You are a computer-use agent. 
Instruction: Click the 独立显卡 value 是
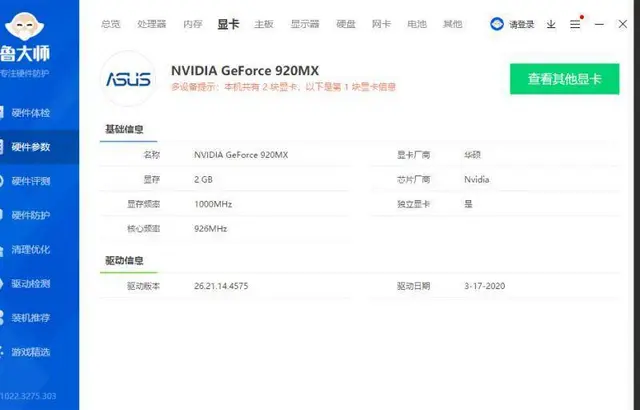click(x=468, y=204)
